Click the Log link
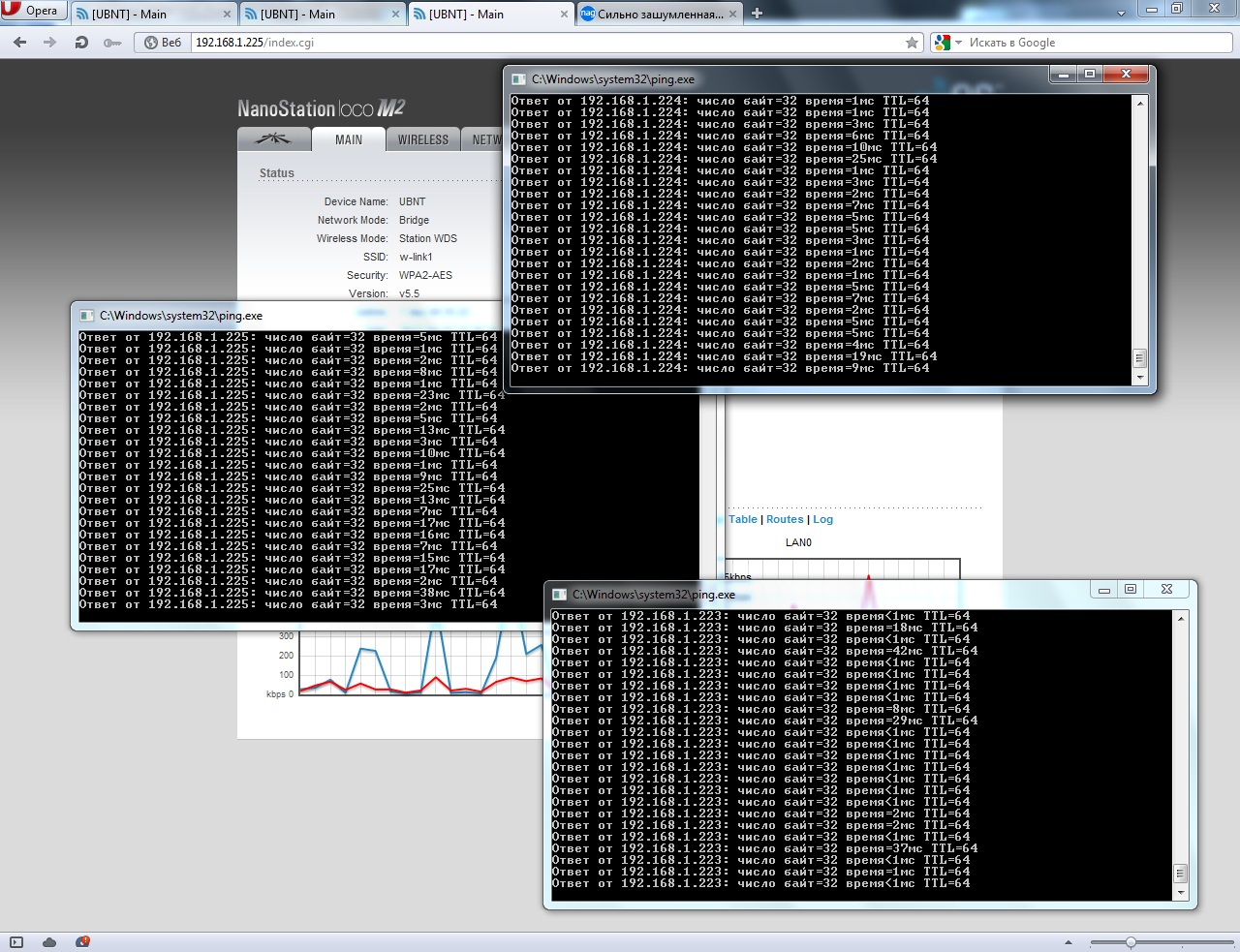 [822, 519]
